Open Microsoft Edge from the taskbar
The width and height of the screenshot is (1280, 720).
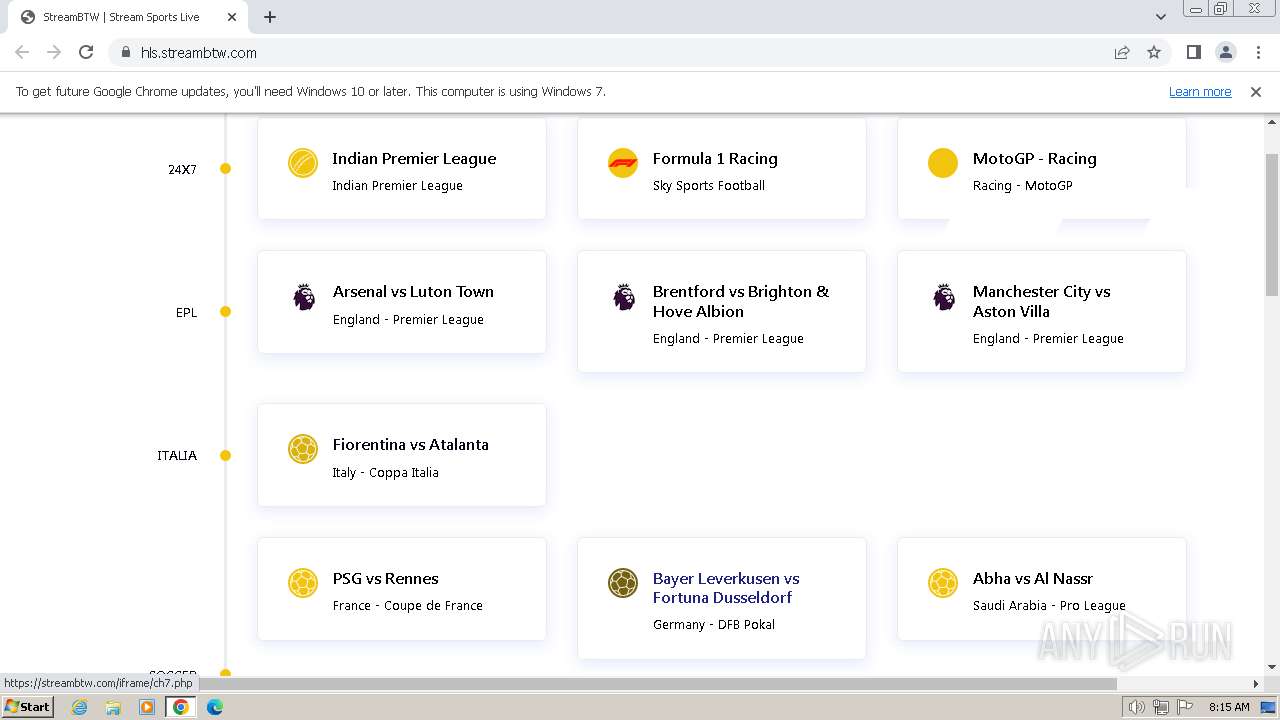coord(215,707)
